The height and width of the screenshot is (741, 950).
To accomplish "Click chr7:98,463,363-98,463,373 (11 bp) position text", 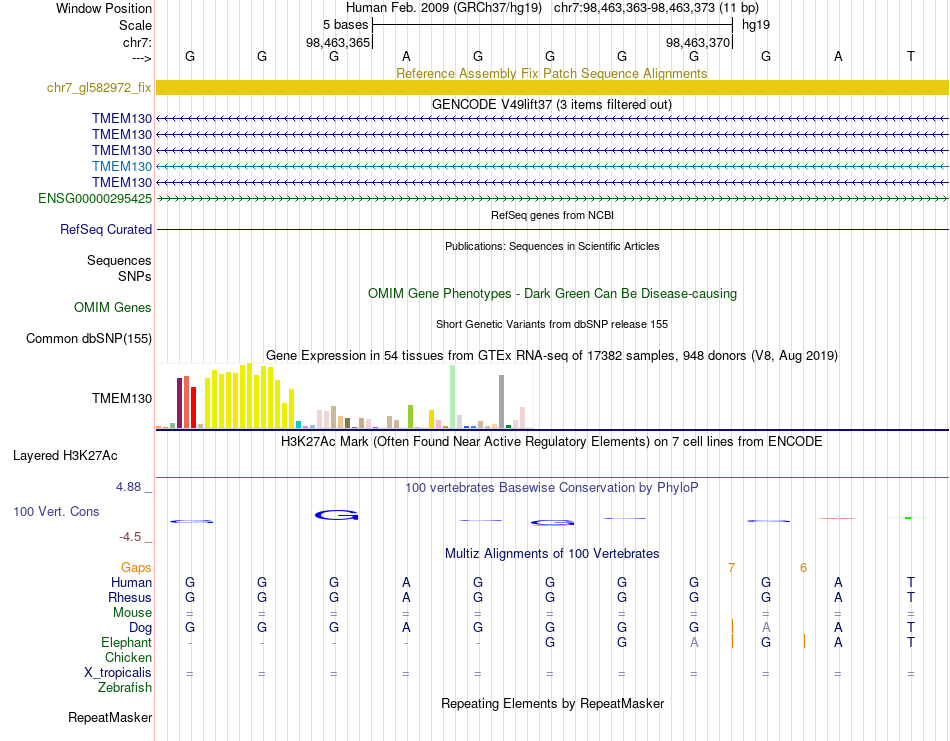I will click(656, 8).
